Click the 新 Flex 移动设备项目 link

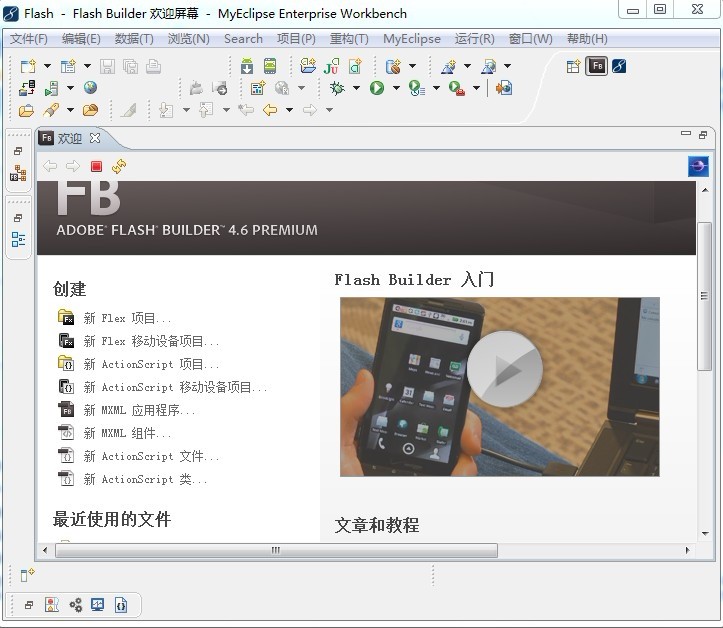click(x=151, y=341)
